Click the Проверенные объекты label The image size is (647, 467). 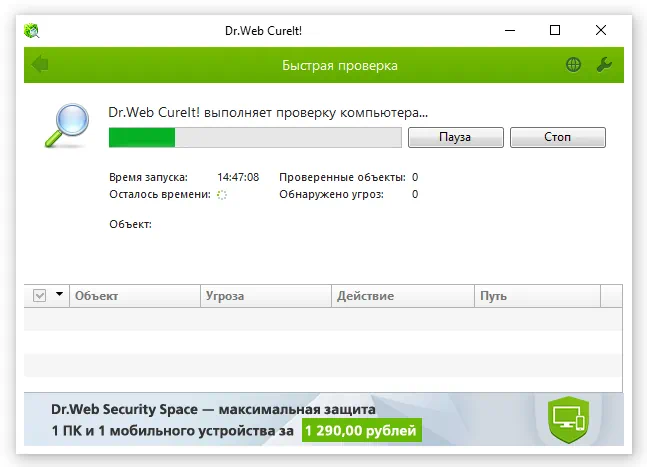click(342, 177)
